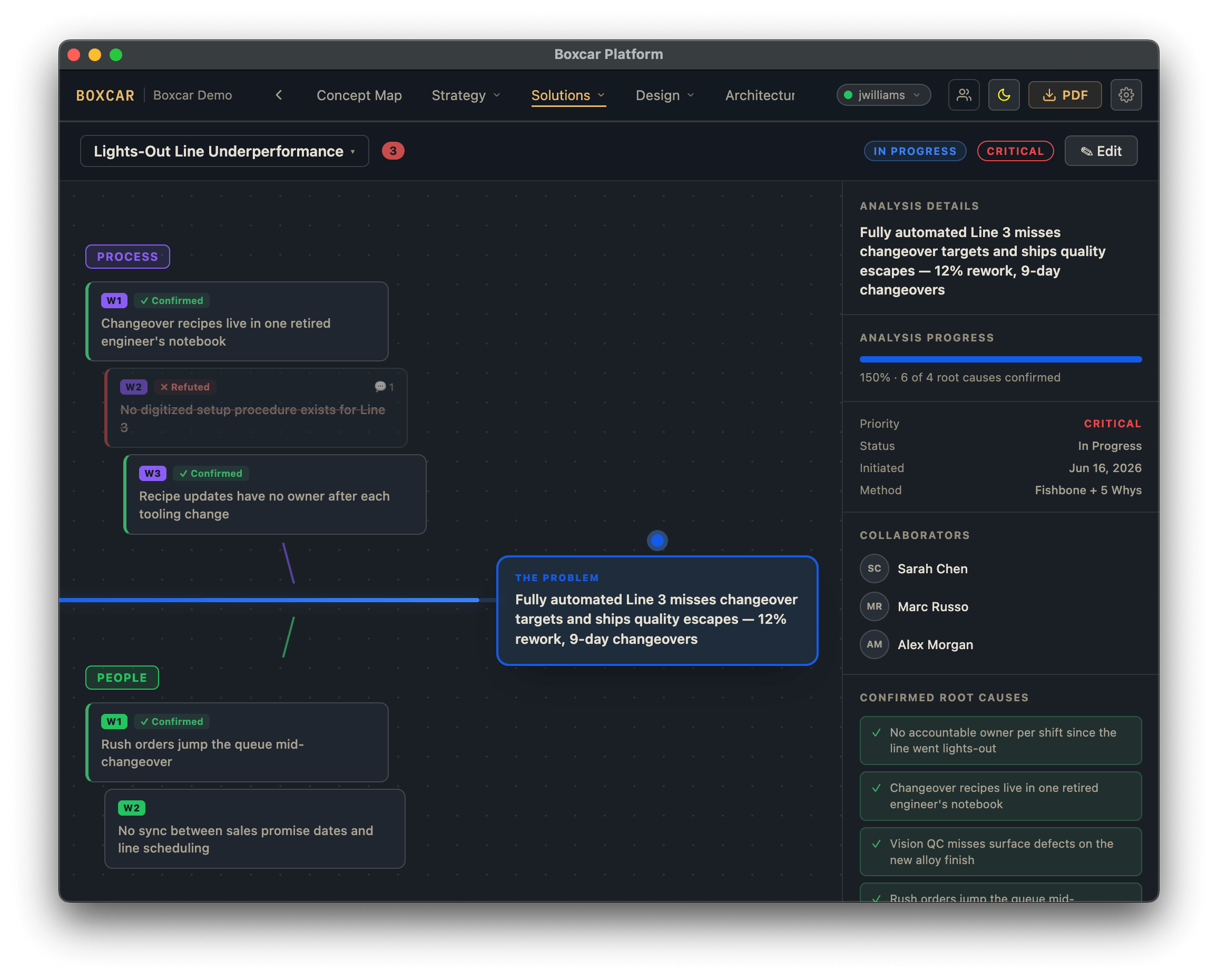Screen dimensions: 1218x980
Task: Click checkmark on Vision QC root cause
Action: coord(876,844)
